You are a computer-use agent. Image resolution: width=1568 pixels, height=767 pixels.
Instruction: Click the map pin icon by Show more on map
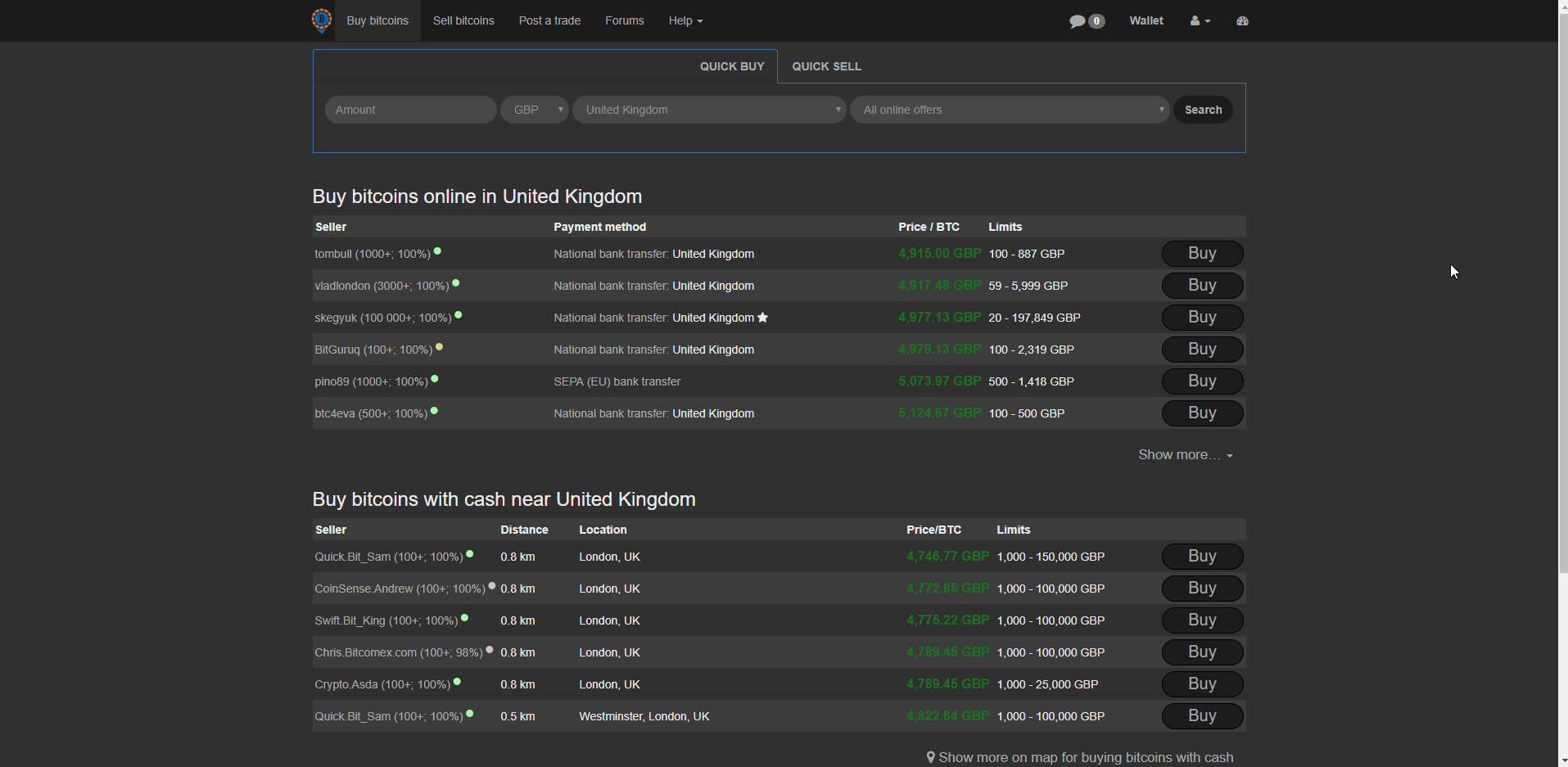click(x=930, y=758)
